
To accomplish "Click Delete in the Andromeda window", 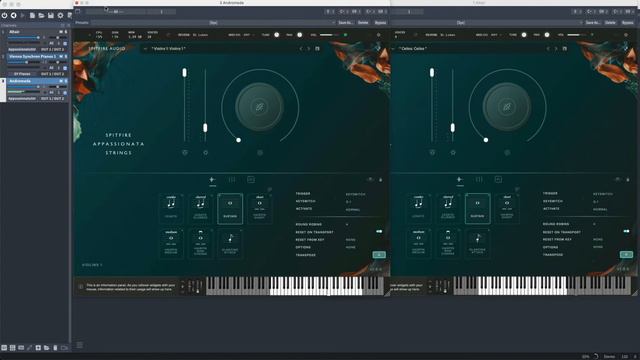I will pos(363,23).
